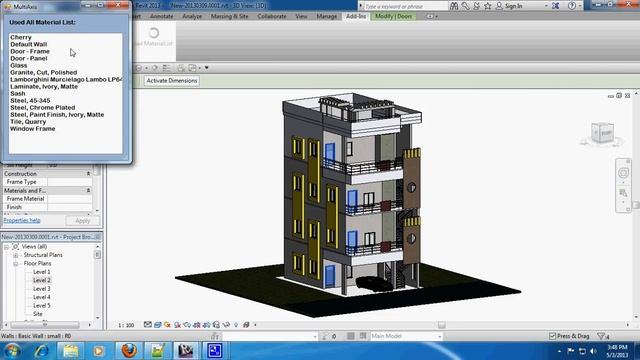Click the view's horizontal scrollbar thumb
The width and height of the screenshot is (640, 360).
(441, 325)
